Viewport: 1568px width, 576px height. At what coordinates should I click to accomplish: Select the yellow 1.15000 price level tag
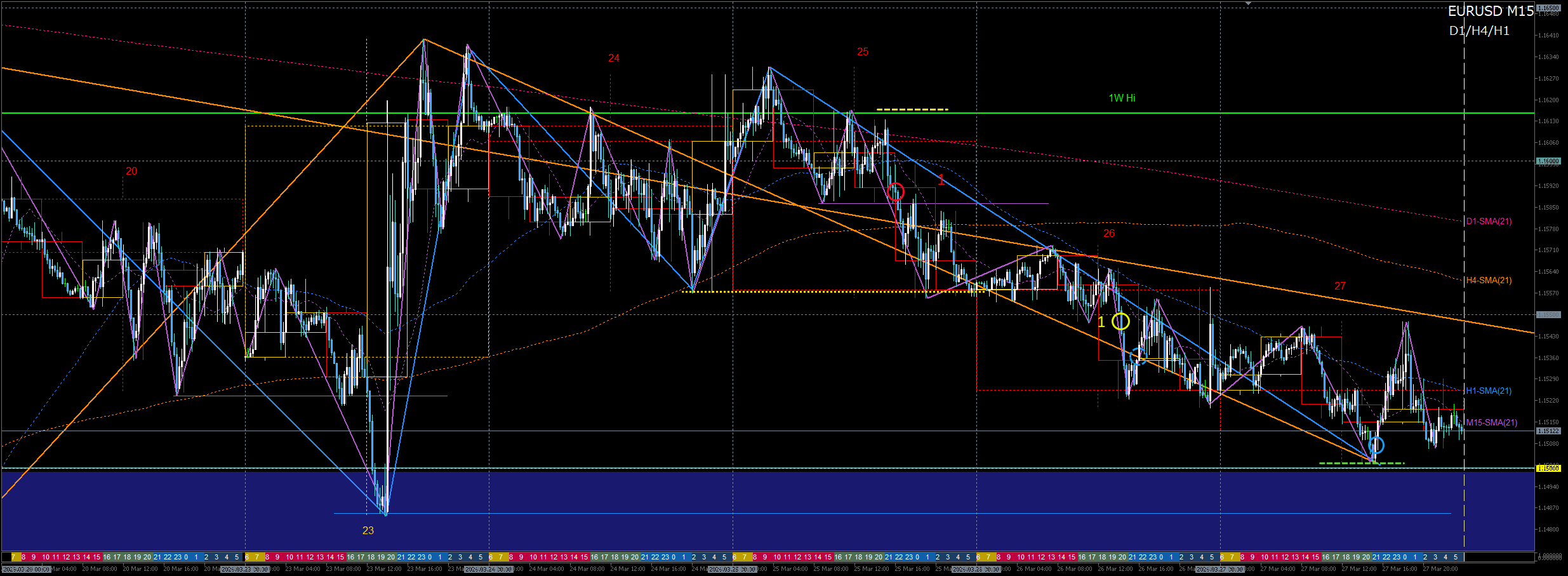1548,469
